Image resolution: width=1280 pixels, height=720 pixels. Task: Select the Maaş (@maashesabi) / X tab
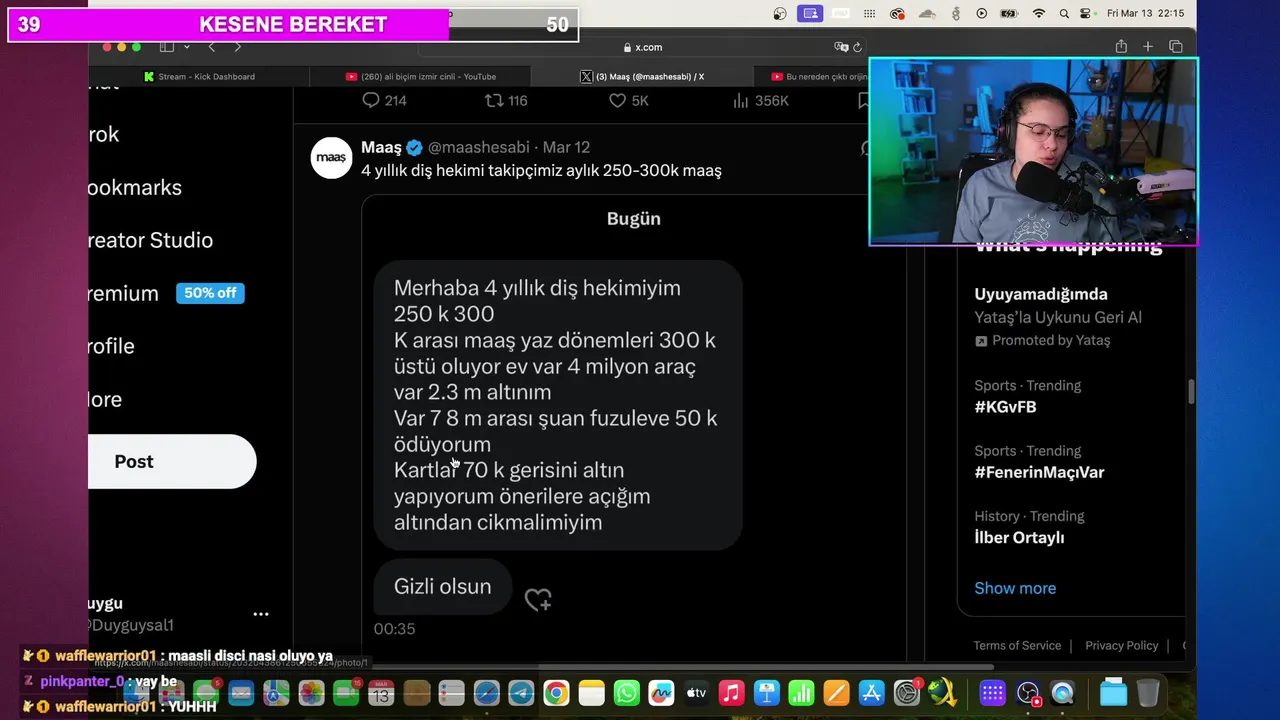click(x=642, y=76)
